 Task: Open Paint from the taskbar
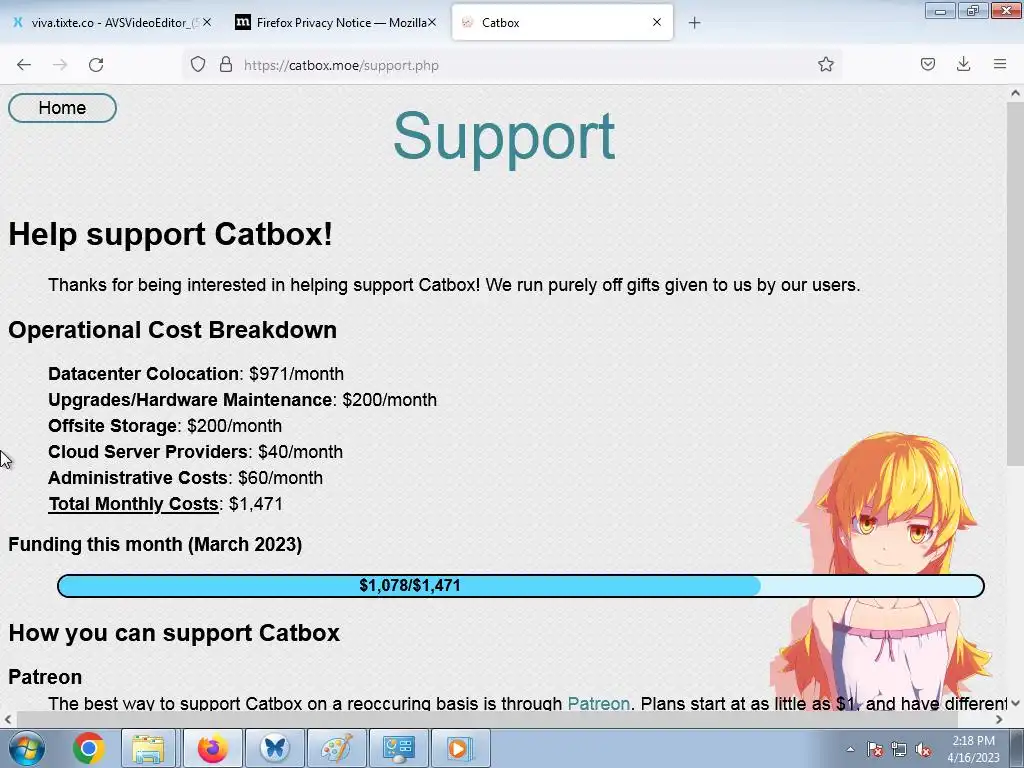pos(337,748)
